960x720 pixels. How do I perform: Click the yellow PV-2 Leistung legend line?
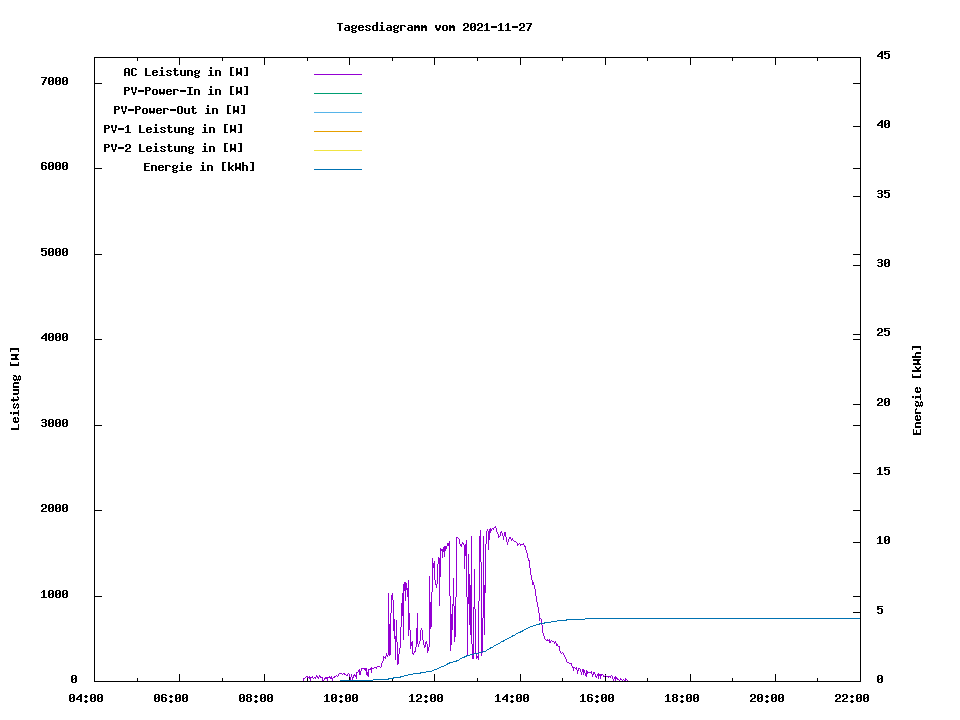pos(337,150)
